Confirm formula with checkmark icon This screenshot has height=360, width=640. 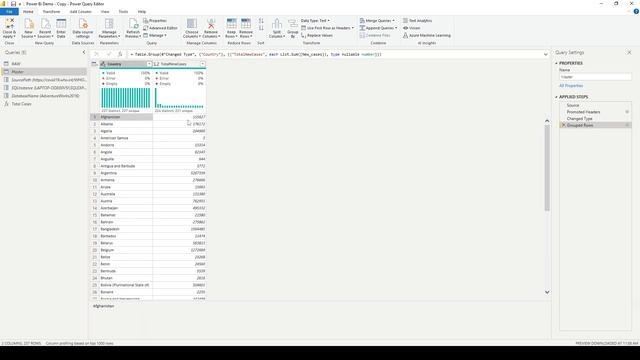[x=109, y=54]
